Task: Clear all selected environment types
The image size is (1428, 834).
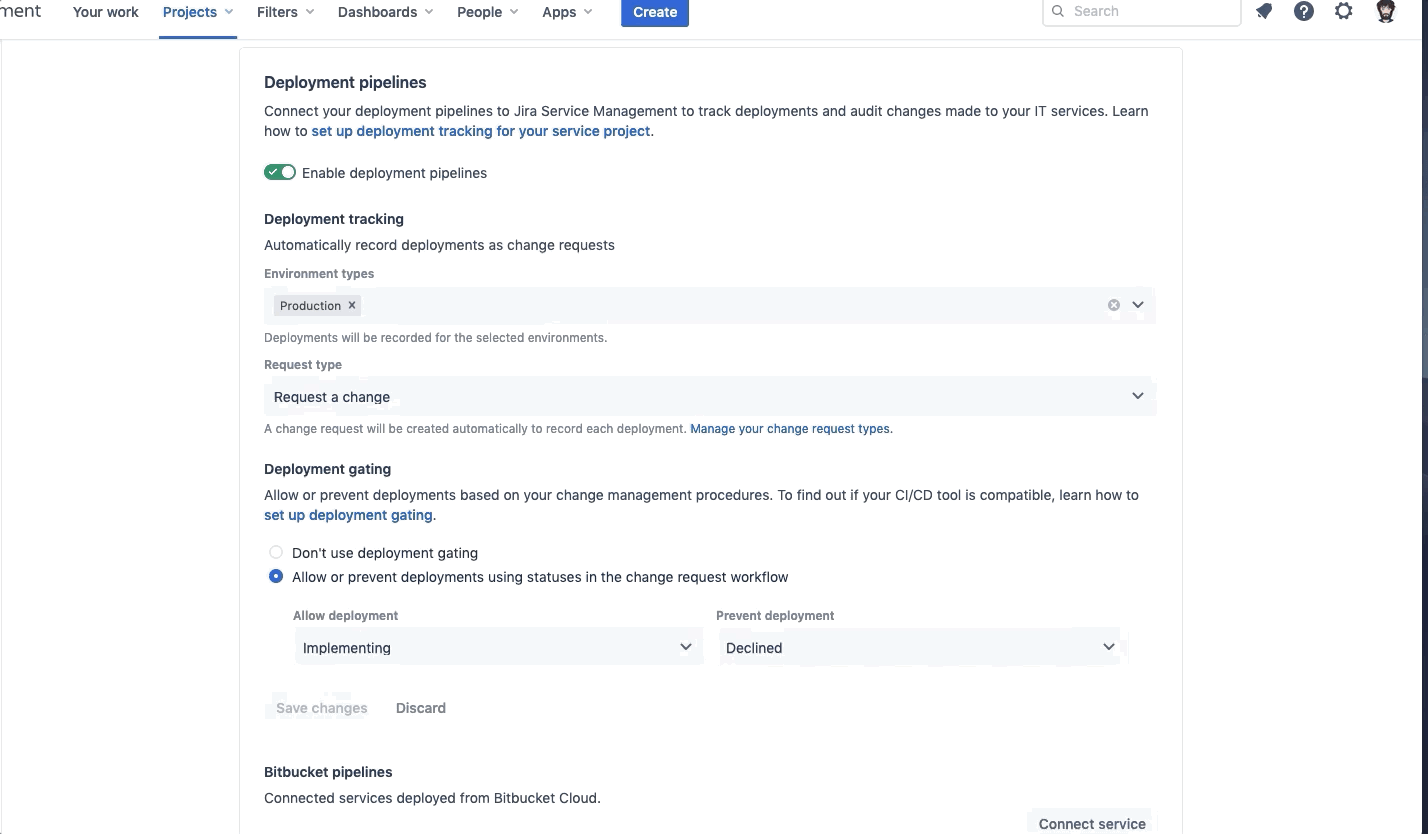Action: (1113, 305)
